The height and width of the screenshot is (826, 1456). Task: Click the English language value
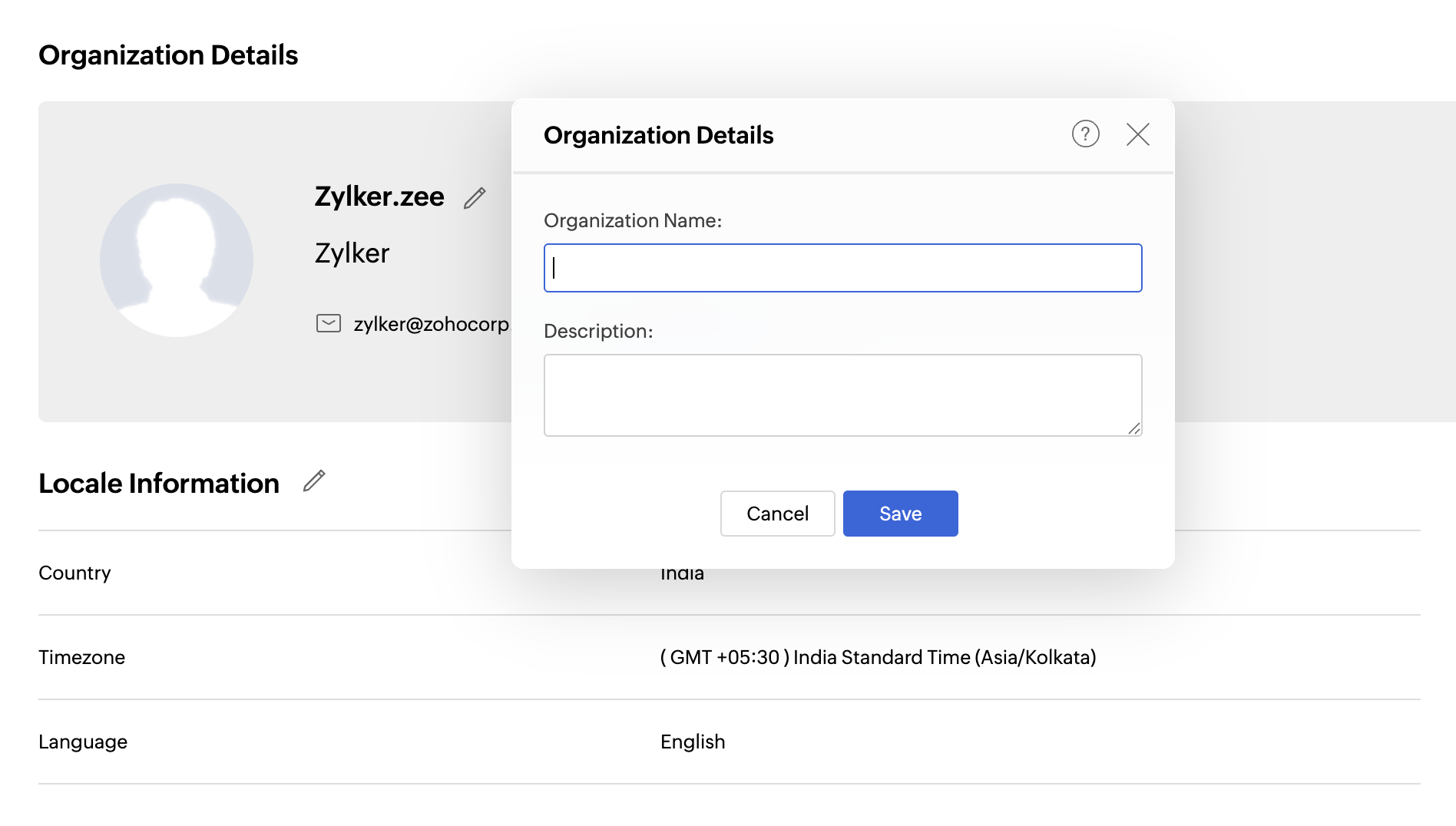(x=693, y=742)
